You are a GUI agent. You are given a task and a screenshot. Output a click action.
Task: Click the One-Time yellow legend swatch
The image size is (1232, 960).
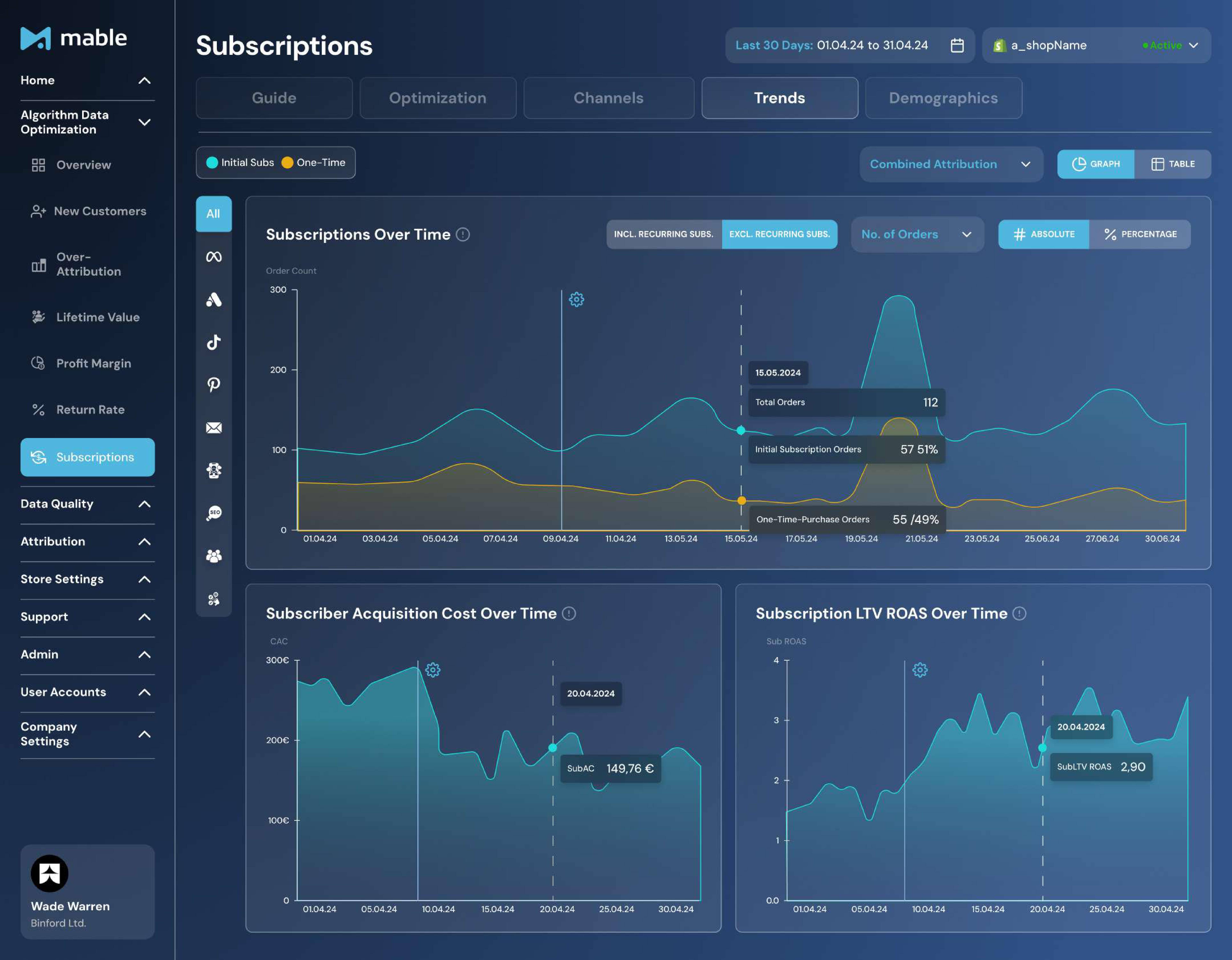tap(287, 162)
